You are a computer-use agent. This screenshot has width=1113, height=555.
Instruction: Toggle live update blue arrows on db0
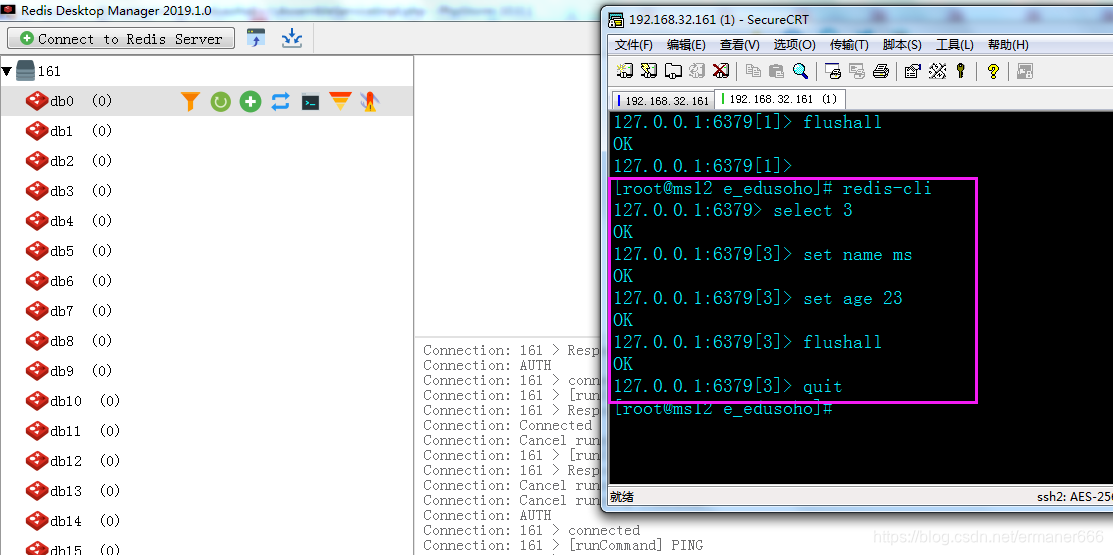point(280,101)
